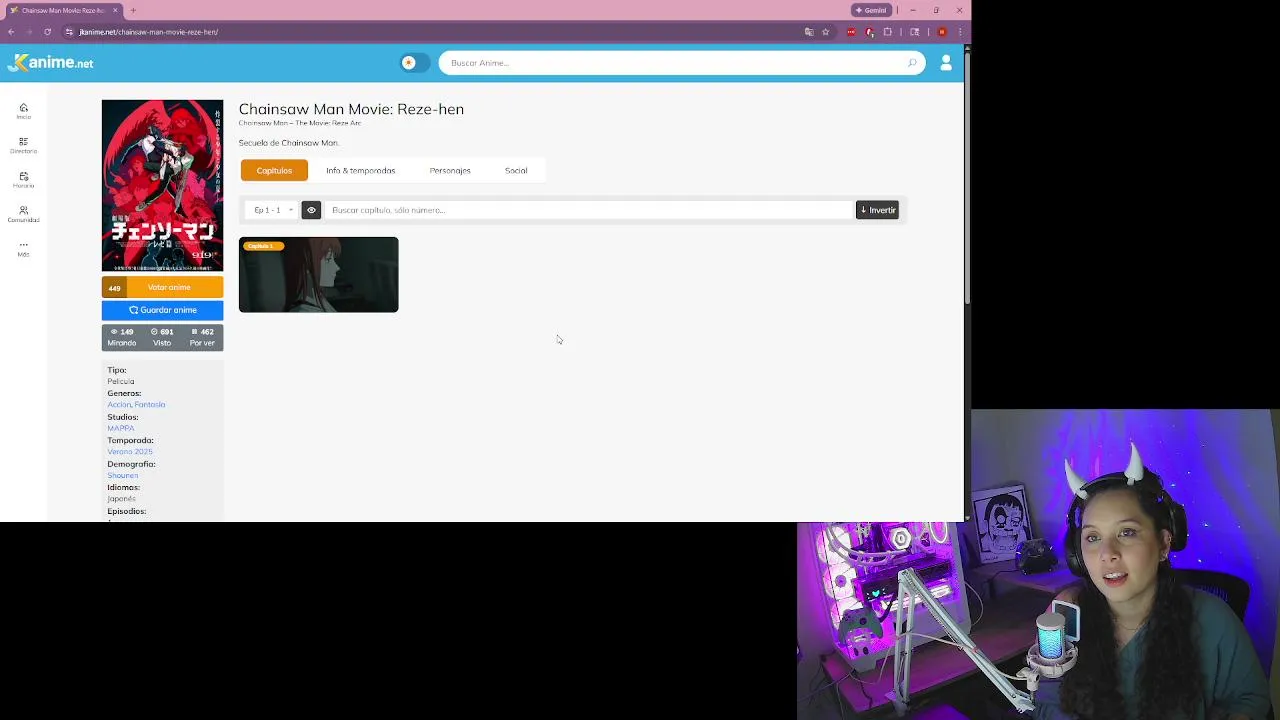Open the MAPPA studio link
The height and width of the screenshot is (720, 1280).
pos(121,428)
